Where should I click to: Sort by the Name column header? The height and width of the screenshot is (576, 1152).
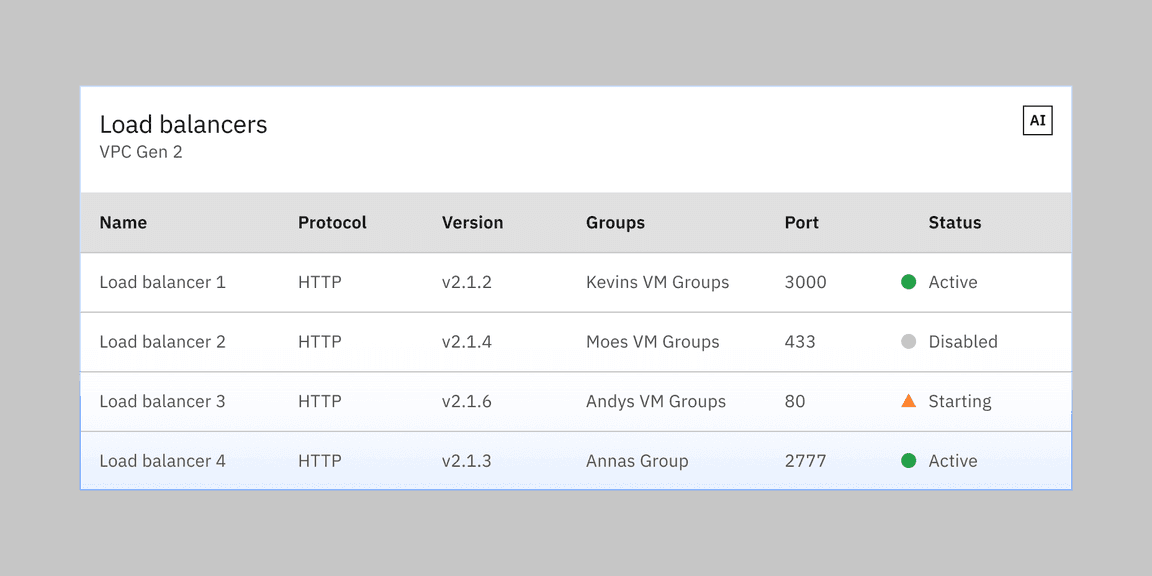click(x=123, y=223)
